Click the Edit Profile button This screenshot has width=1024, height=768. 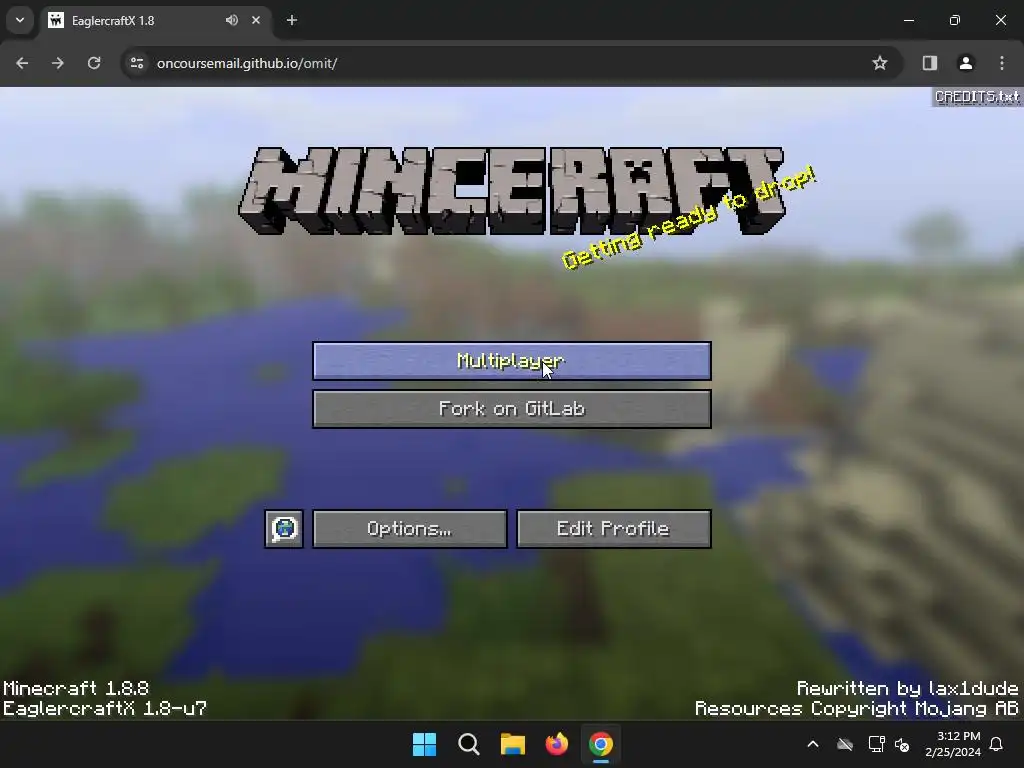click(x=613, y=529)
